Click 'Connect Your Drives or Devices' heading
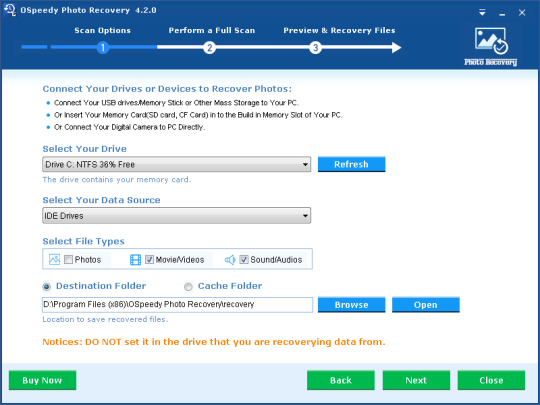 (x=167, y=89)
